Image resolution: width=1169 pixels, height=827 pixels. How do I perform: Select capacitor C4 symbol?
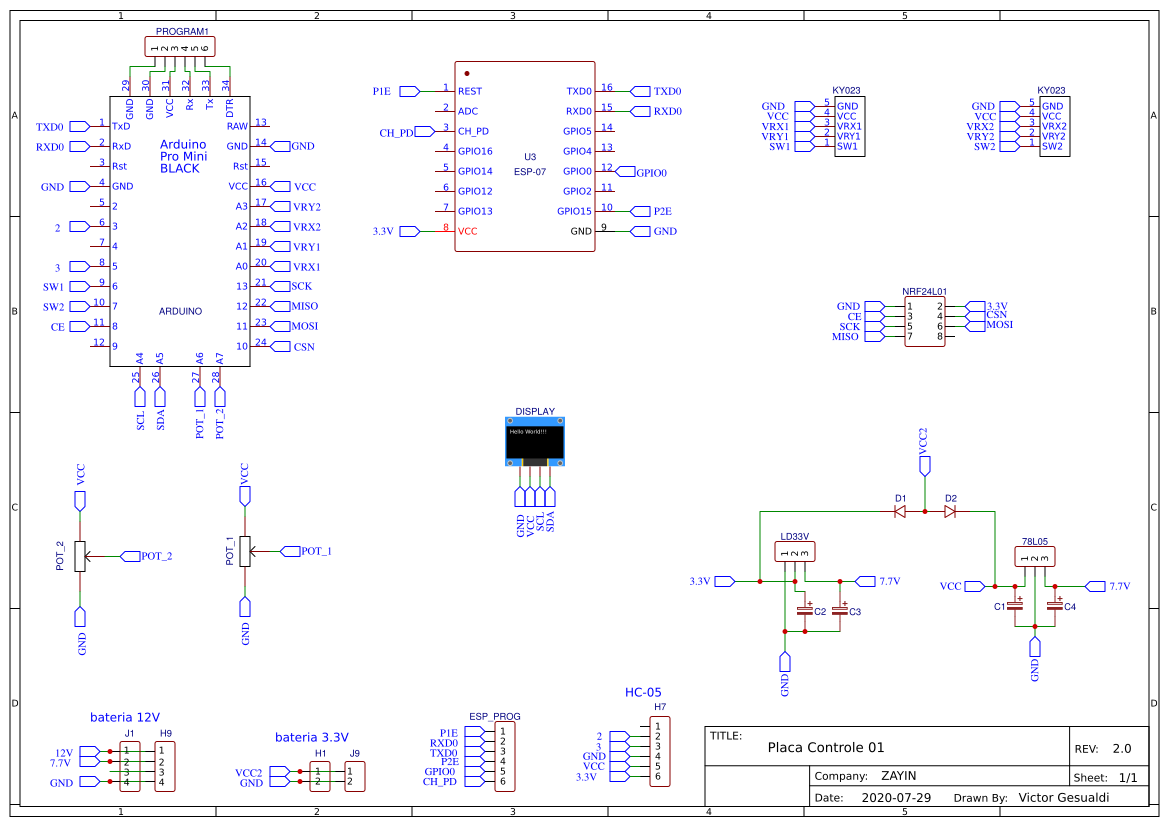(x=1054, y=606)
